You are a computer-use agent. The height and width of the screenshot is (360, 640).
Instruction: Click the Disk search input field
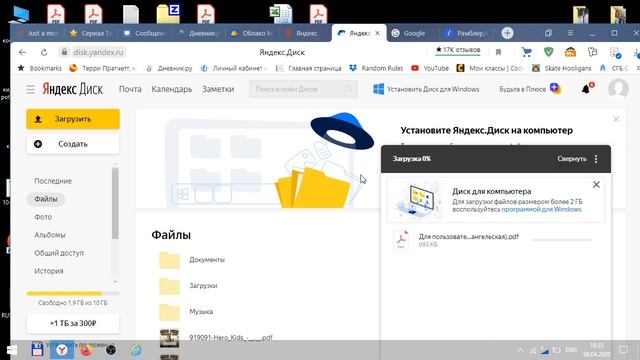(x=303, y=89)
